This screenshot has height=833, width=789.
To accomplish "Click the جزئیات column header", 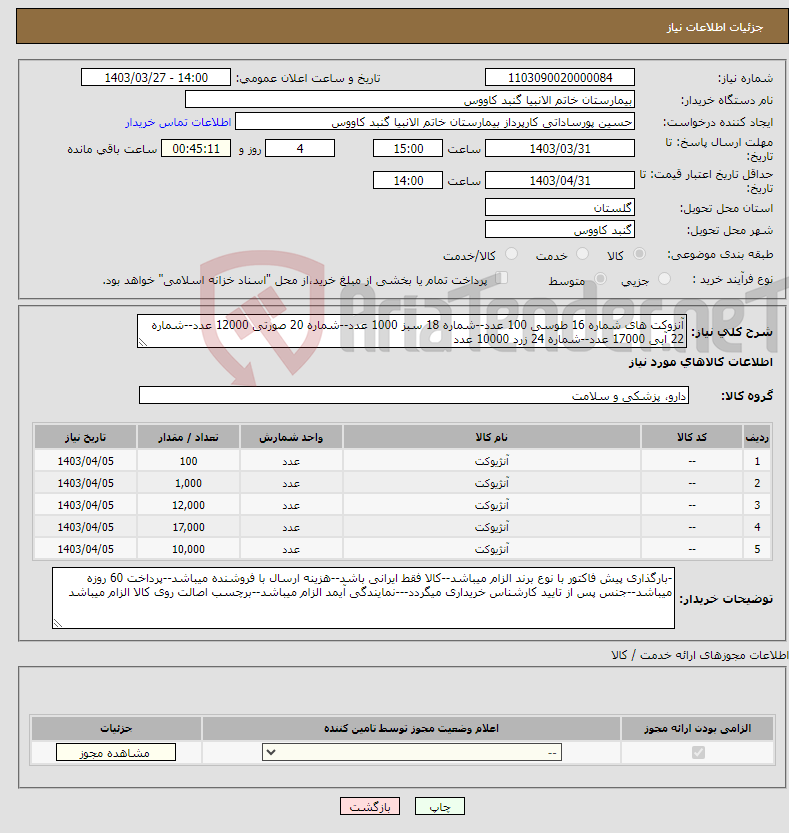I will 116,728.
